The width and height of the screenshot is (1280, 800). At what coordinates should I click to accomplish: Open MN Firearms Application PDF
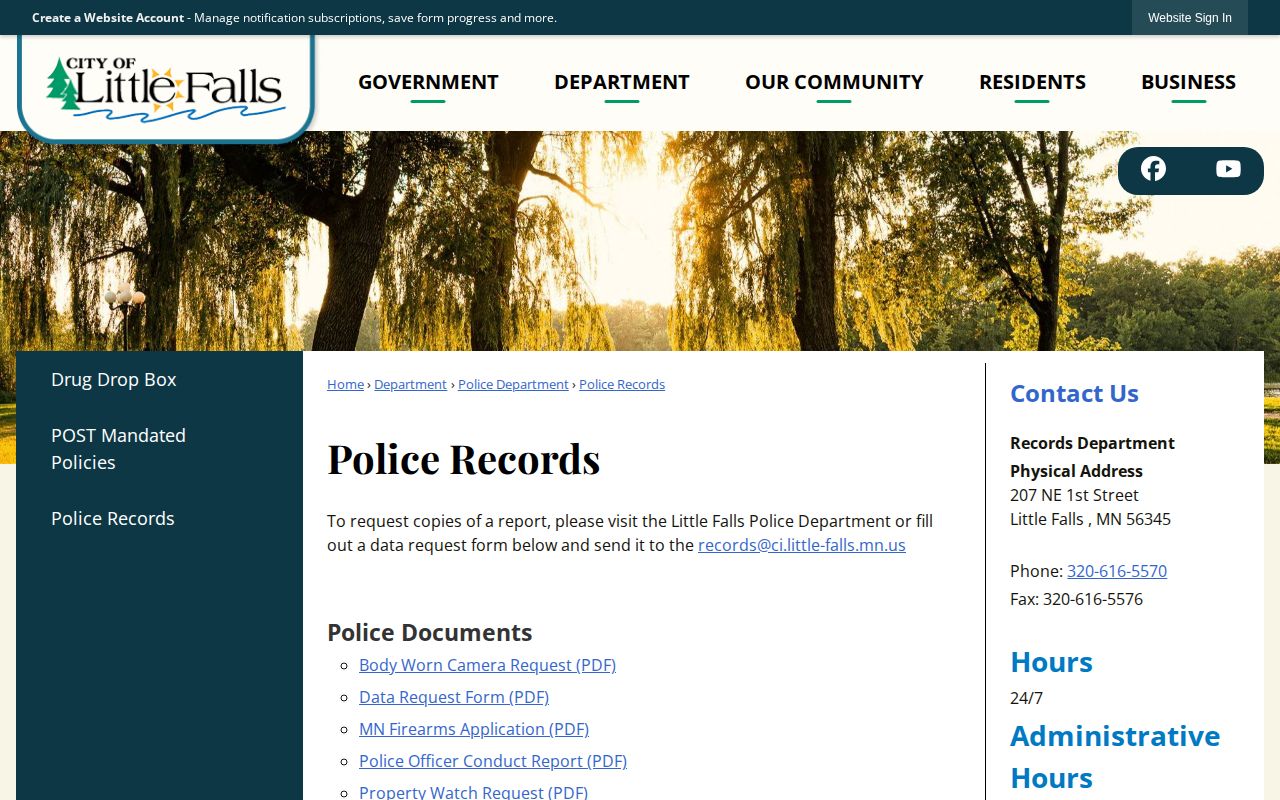click(x=474, y=729)
